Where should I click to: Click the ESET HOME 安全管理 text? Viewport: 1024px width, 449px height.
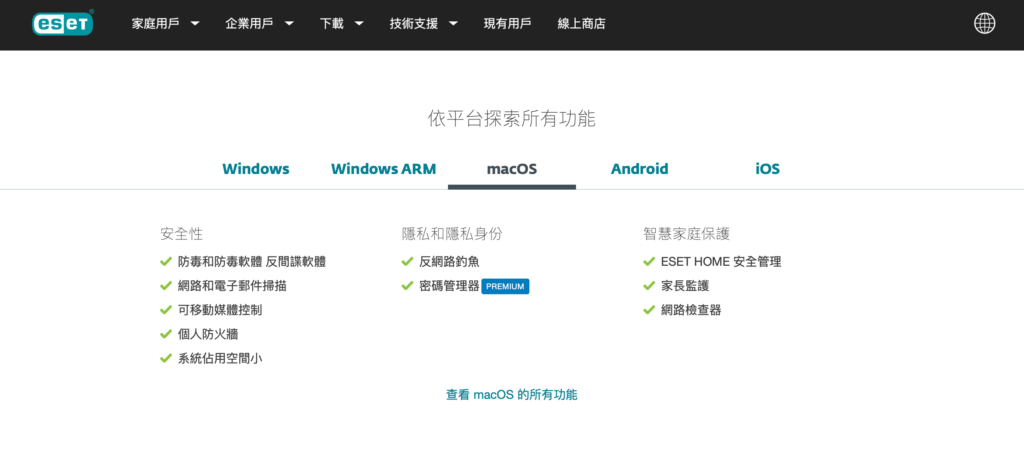pos(721,262)
